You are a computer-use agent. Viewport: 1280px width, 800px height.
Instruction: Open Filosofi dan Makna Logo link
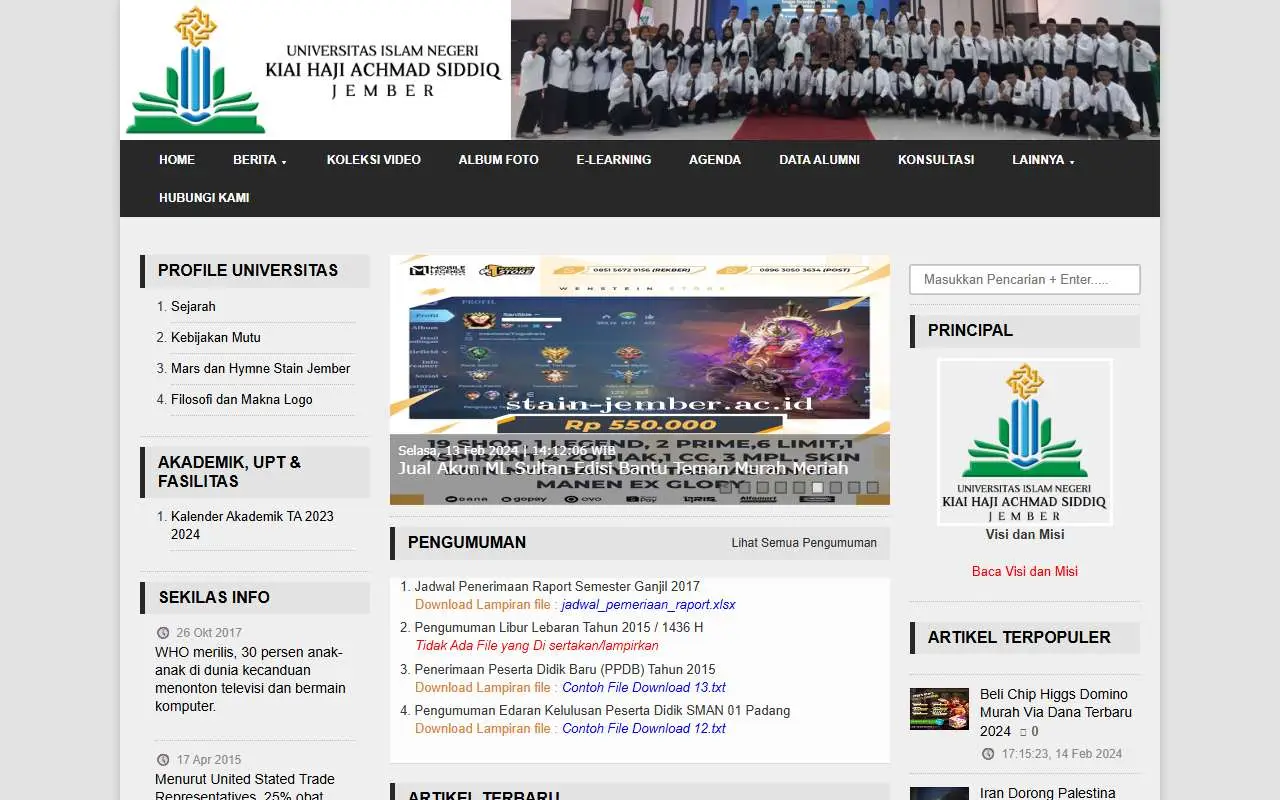point(242,400)
